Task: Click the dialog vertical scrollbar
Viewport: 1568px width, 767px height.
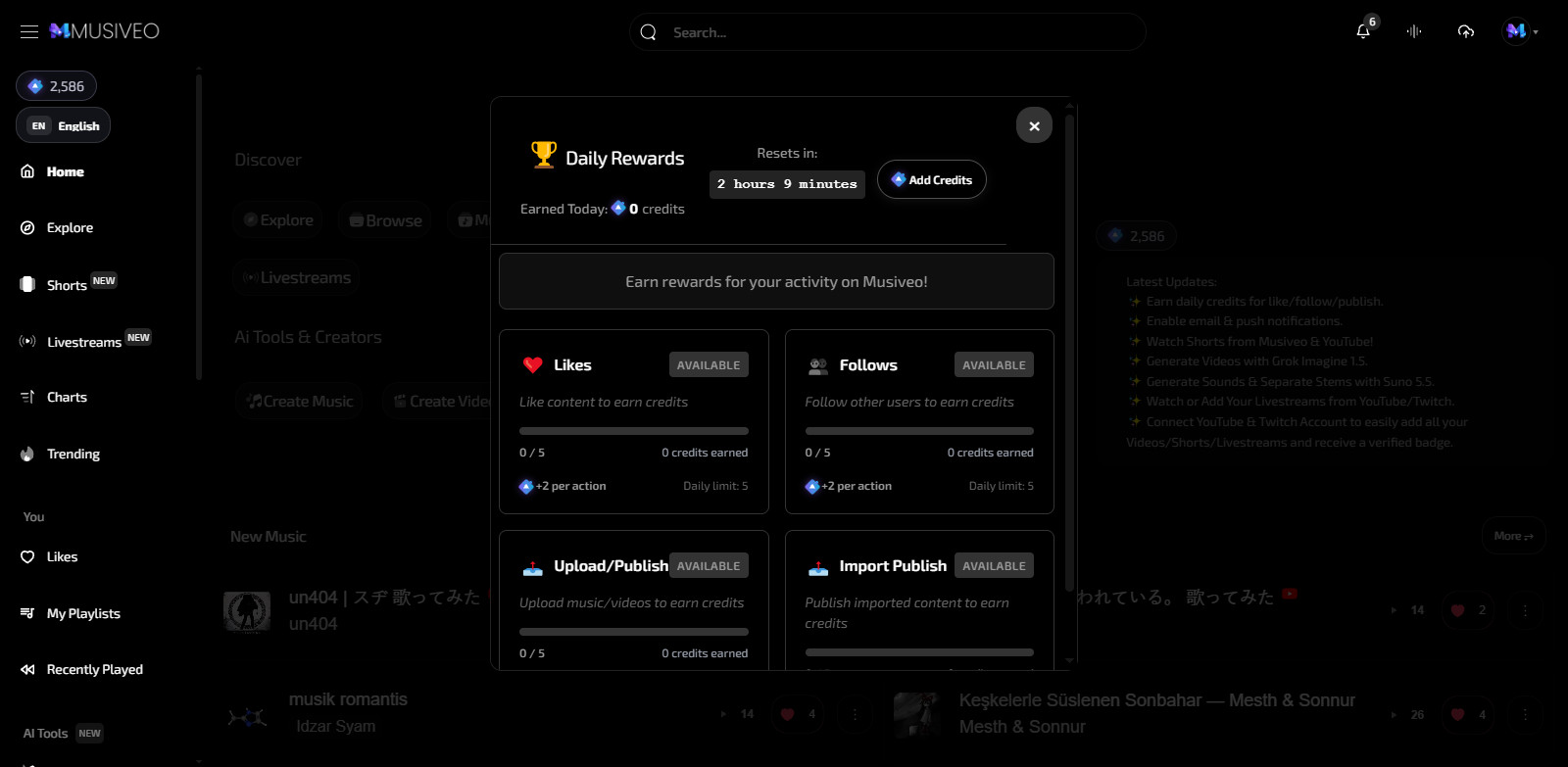Action: coord(1069,353)
